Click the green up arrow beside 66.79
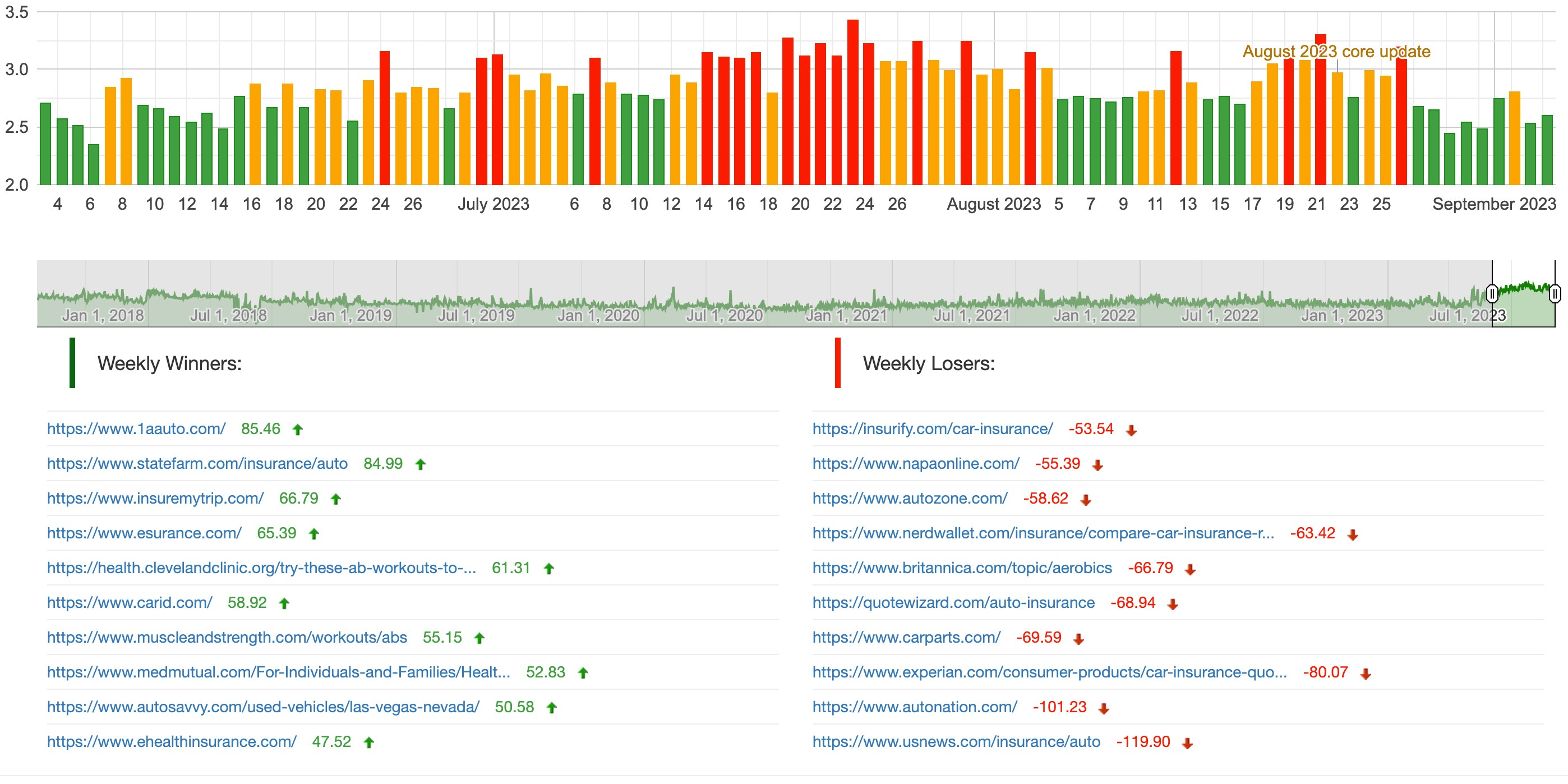The width and height of the screenshot is (1568, 784). (x=335, y=499)
